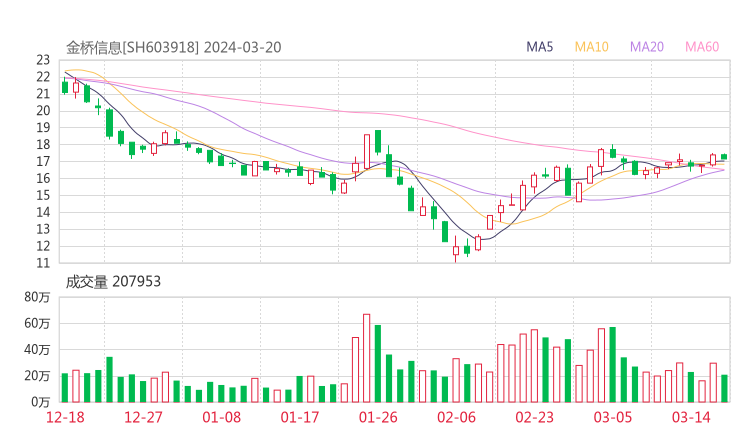This screenshot has height=440, width=740.
Task: Click the MA5 legend label
Action: point(539,47)
